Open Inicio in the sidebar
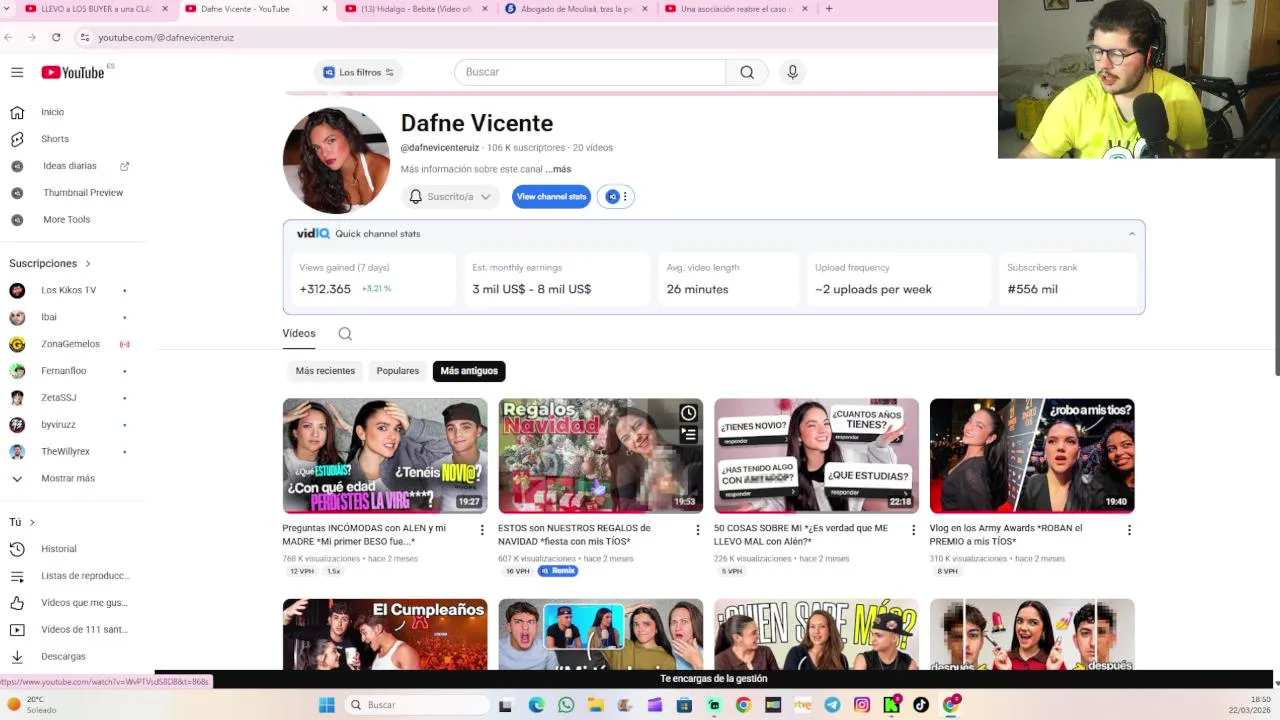This screenshot has height=720, width=1280. (x=52, y=112)
